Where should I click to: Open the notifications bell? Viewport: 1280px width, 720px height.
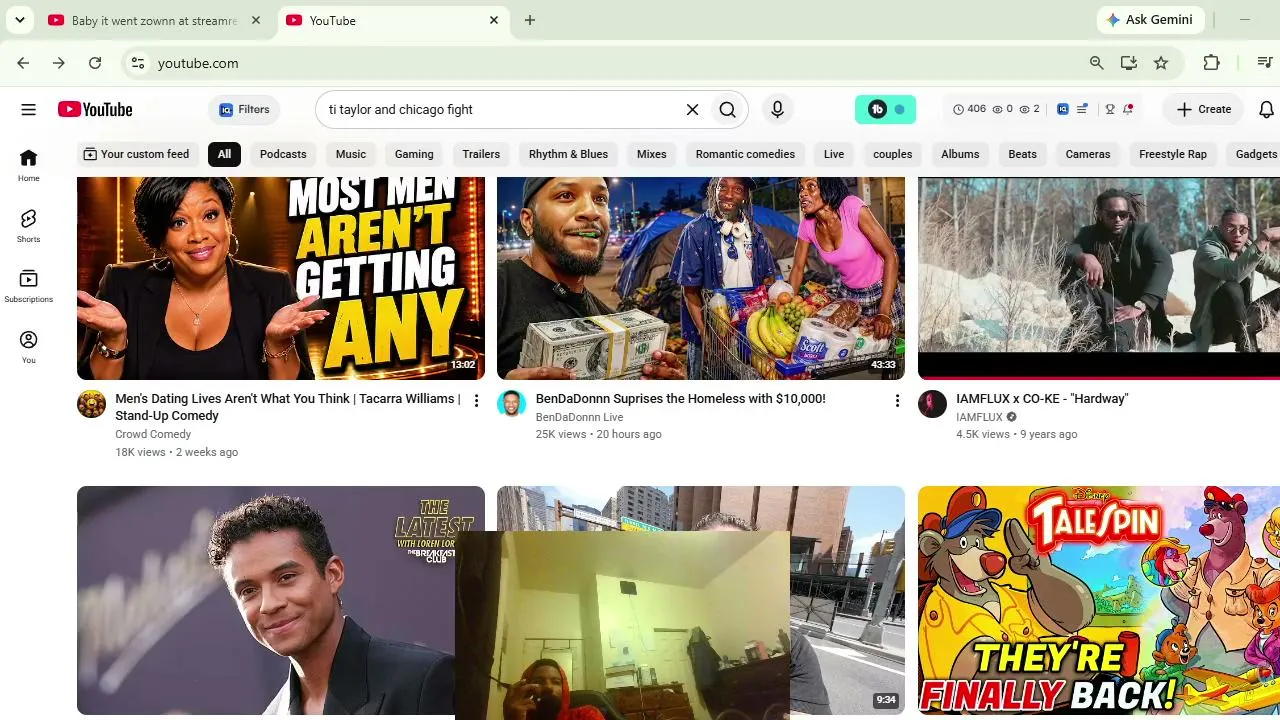point(1266,110)
